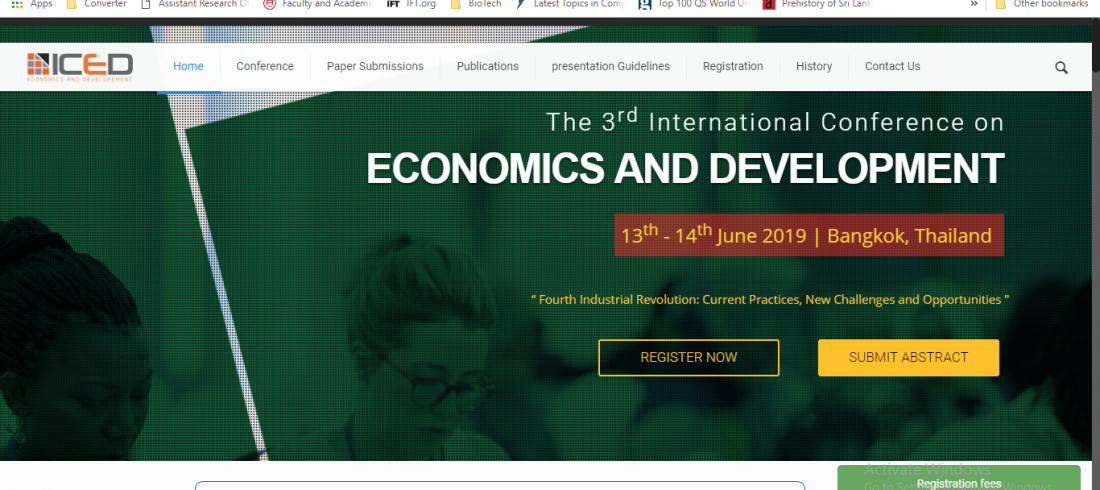The image size is (1100, 490).
Task: Open the Apps grid bookmark
Action: [32, 4]
